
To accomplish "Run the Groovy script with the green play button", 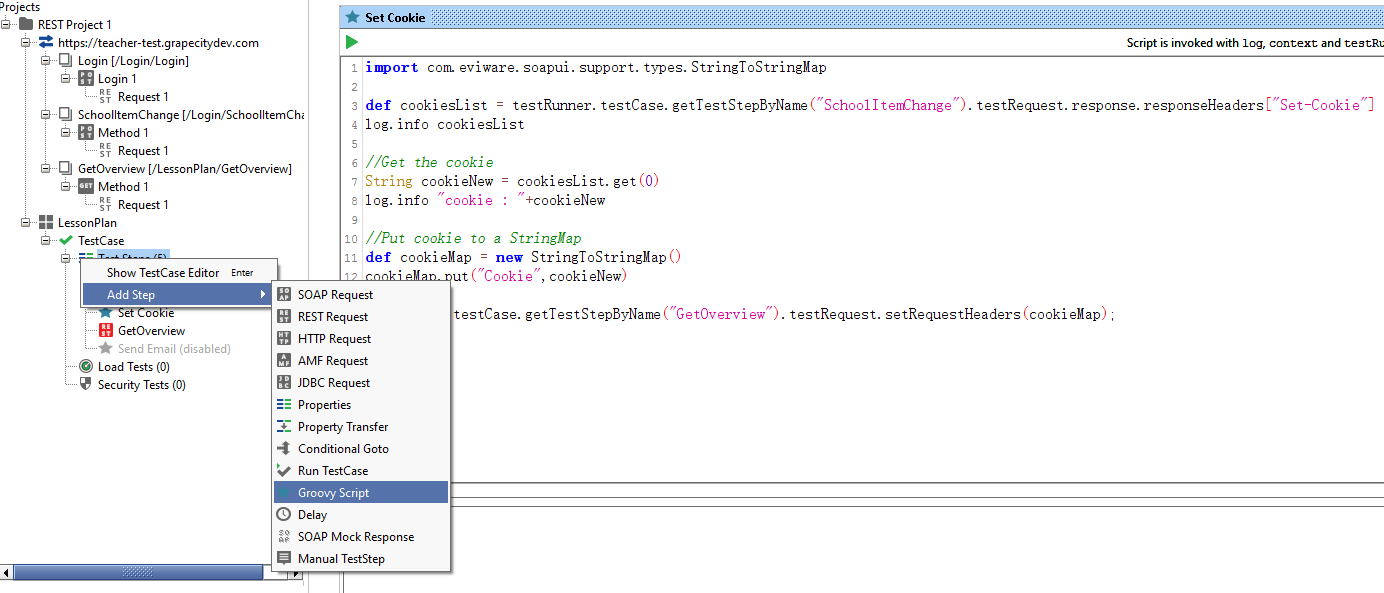I will point(352,42).
